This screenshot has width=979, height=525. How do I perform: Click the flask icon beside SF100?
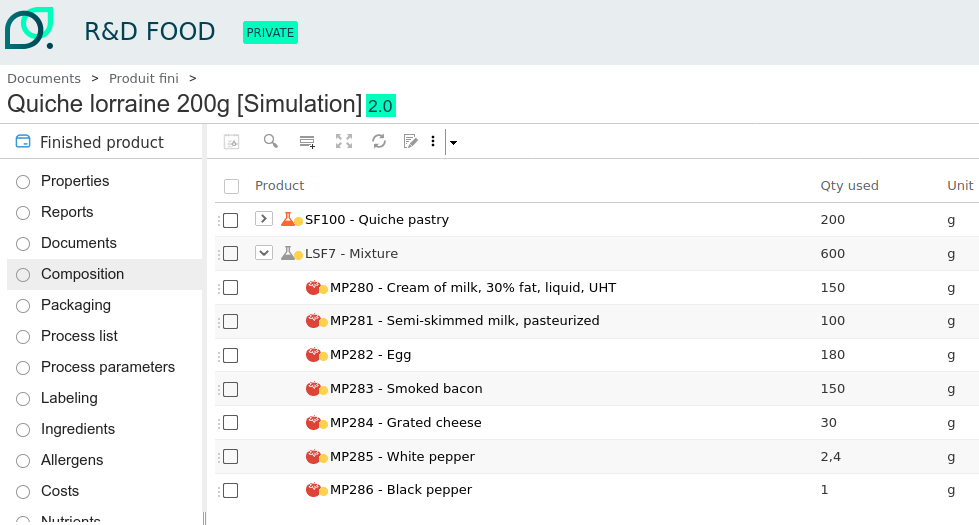click(x=288, y=219)
